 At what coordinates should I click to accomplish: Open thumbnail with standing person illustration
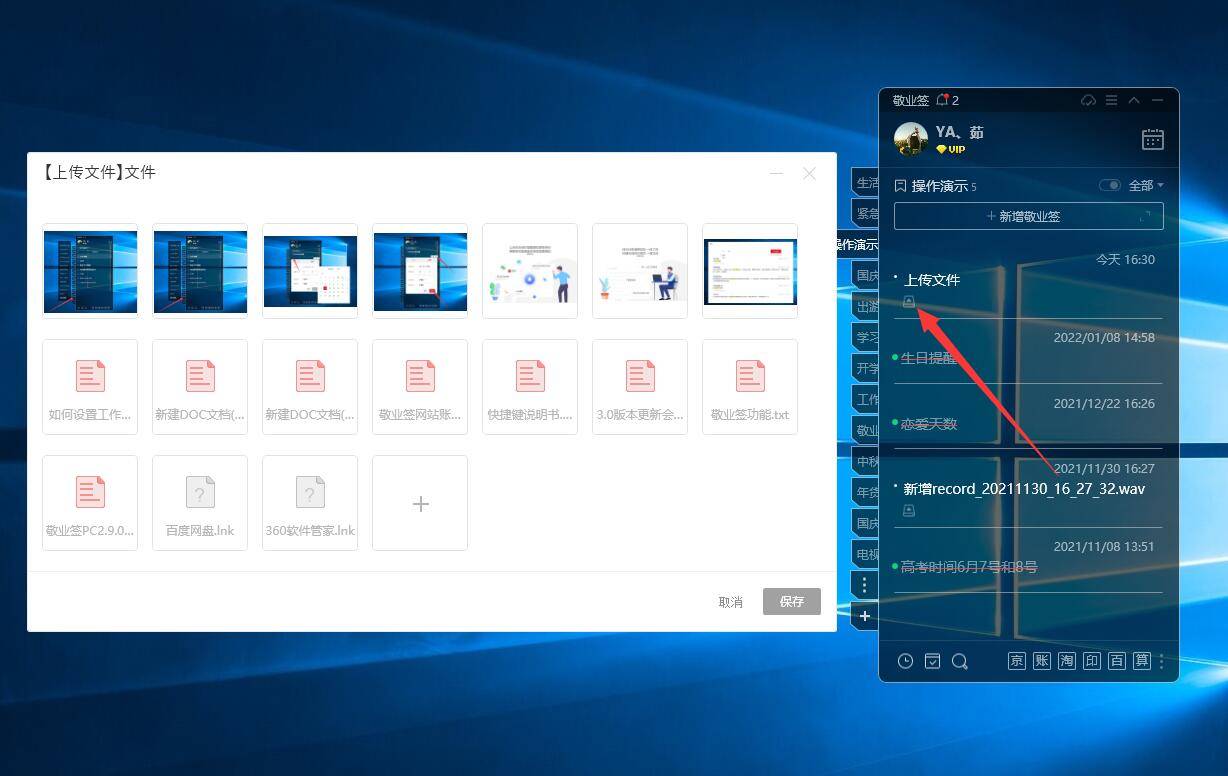[x=530, y=271]
